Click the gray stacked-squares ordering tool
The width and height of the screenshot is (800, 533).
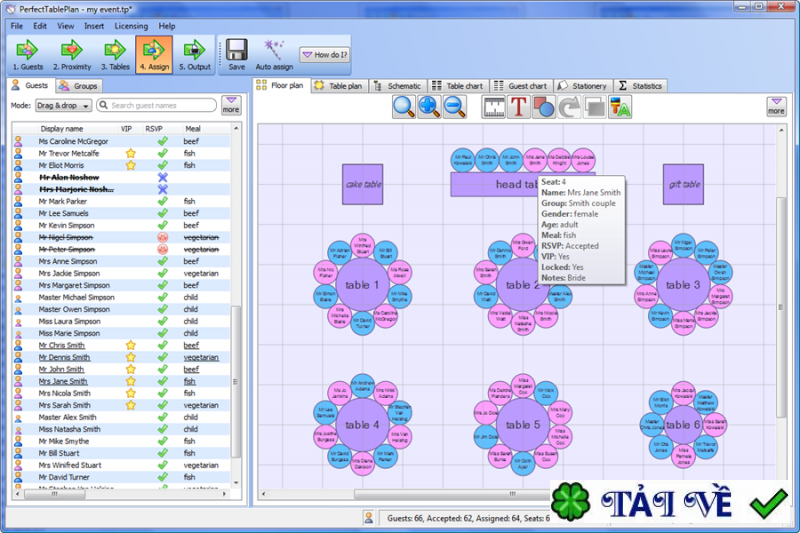tap(594, 107)
